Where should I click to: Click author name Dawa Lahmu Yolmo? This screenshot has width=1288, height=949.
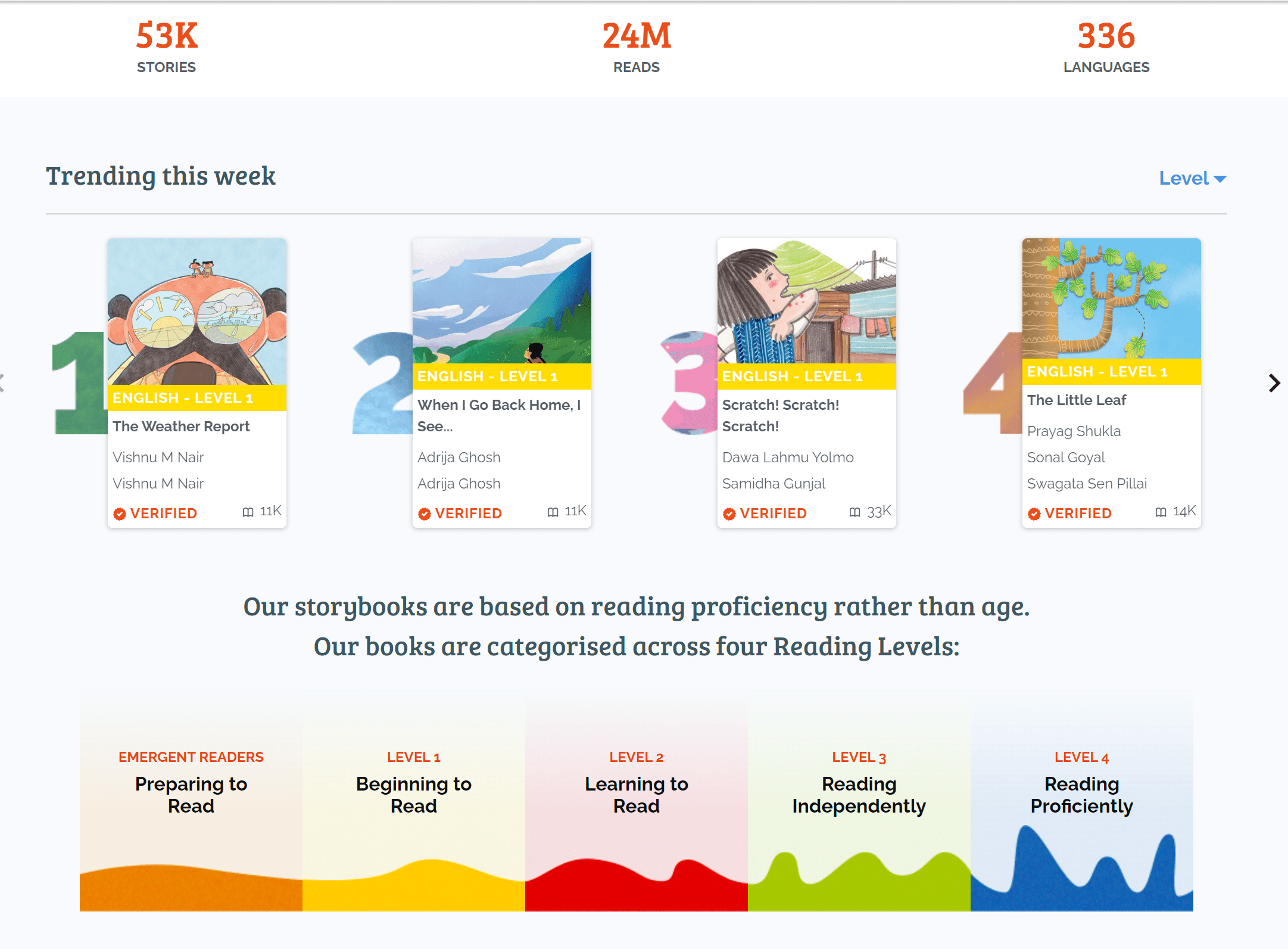coord(787,457)
